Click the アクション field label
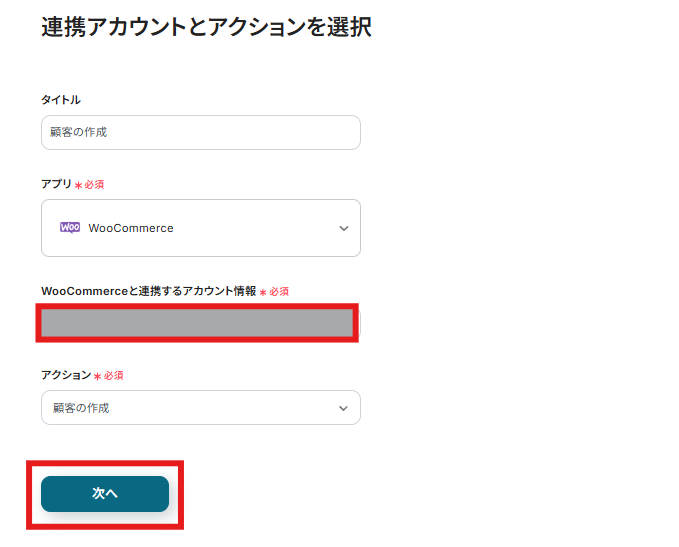679x547 pixels. click(66, 375)
